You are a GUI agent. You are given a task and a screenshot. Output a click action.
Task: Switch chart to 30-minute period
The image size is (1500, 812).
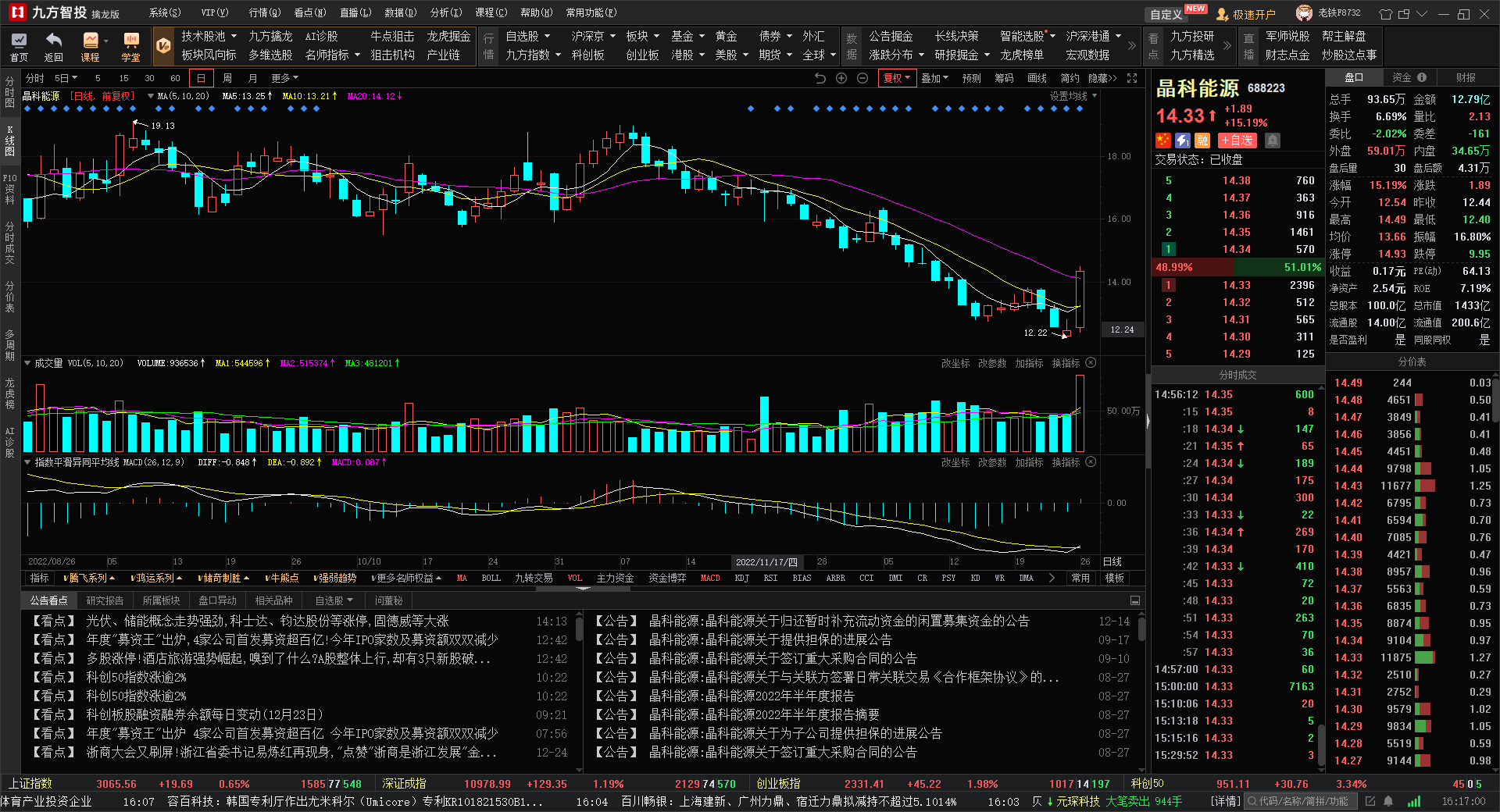pyautogui.click(x=150, y=78)
